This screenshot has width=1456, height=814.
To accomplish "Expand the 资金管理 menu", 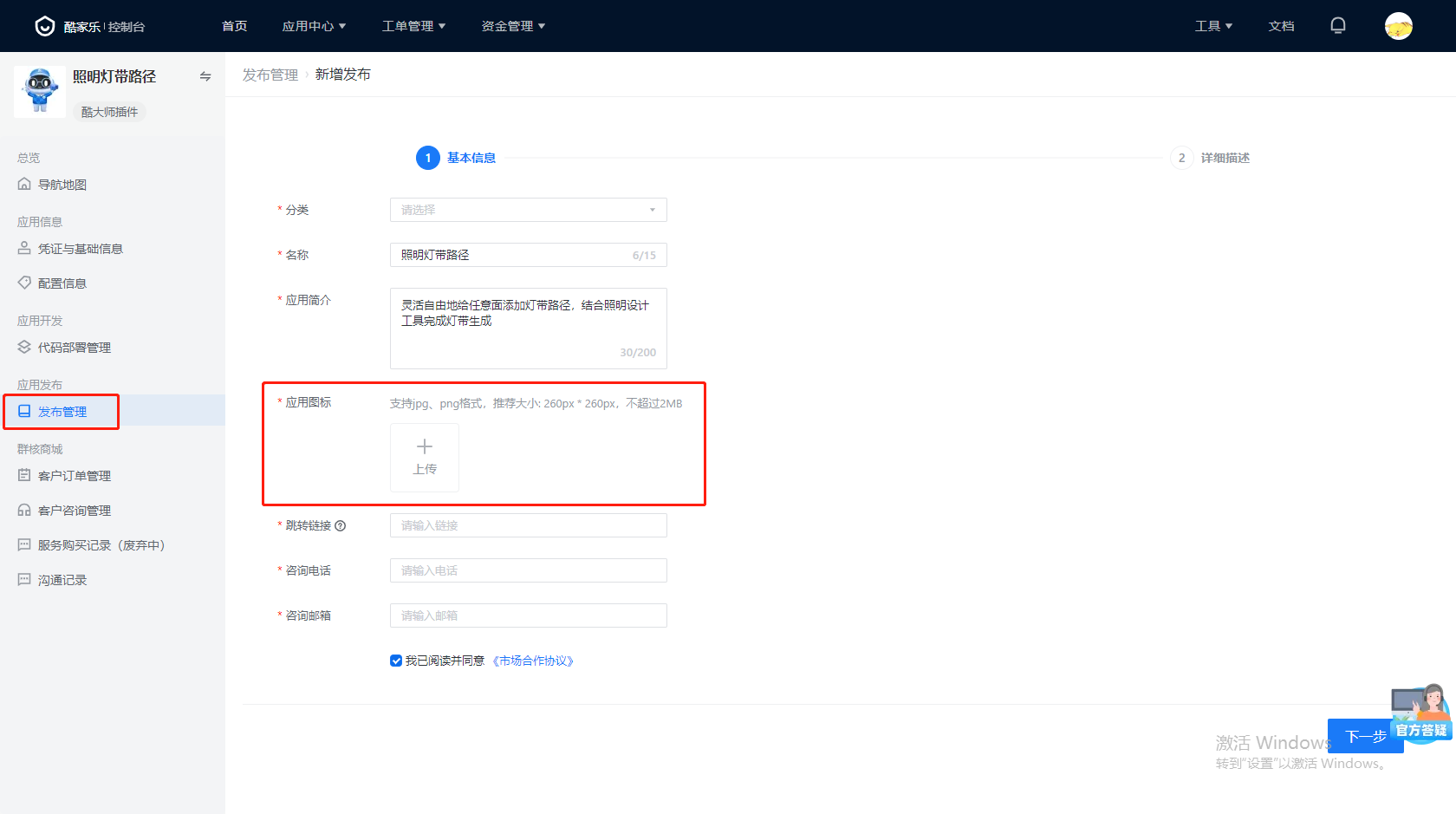I will [513, 26].
